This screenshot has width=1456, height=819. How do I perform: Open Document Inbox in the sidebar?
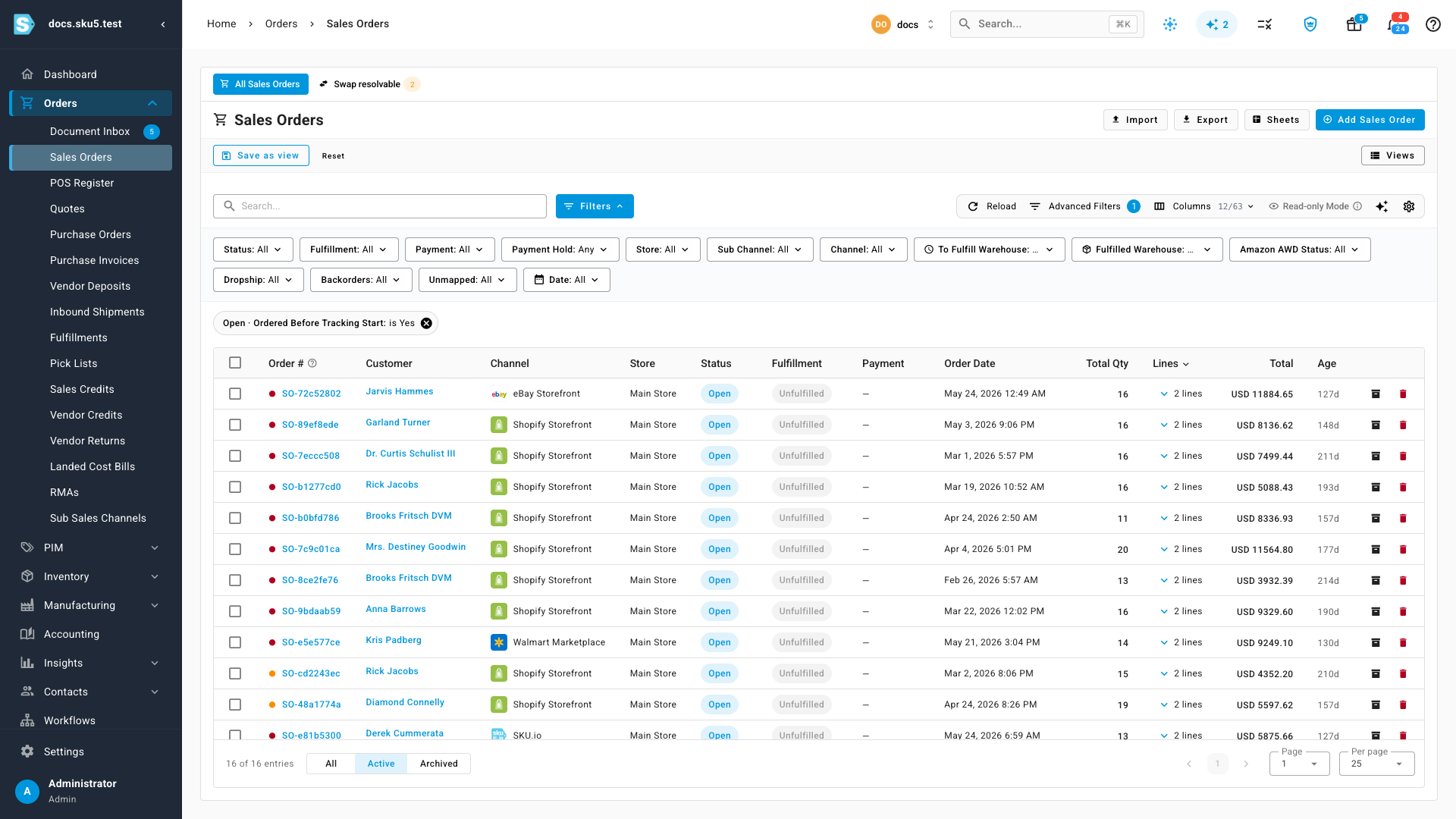(91, 131)
